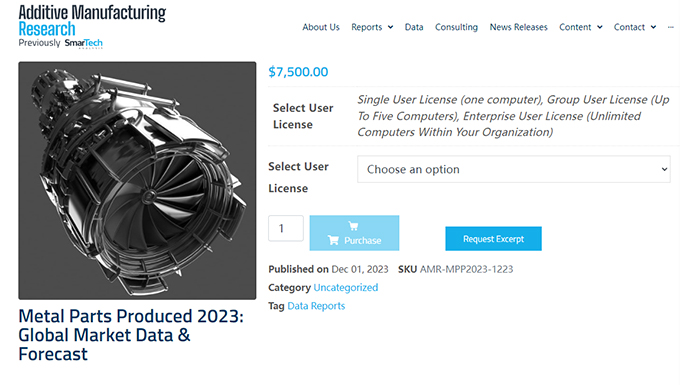680x385 pixels.
Task: Click the Purchase button
Action: (x=354, y=233)
